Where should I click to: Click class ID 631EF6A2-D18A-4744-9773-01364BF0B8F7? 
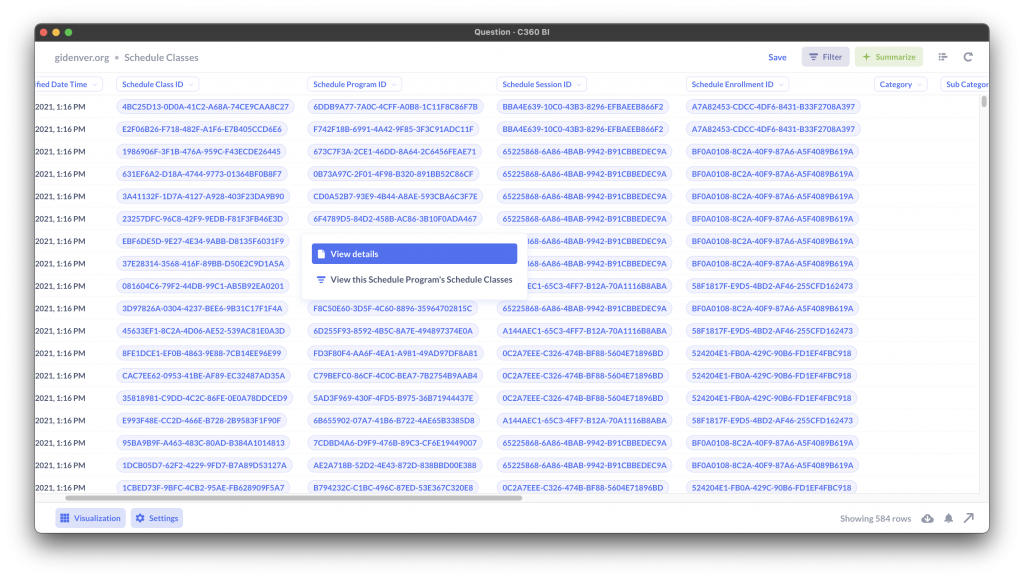[x=202, y=174]
